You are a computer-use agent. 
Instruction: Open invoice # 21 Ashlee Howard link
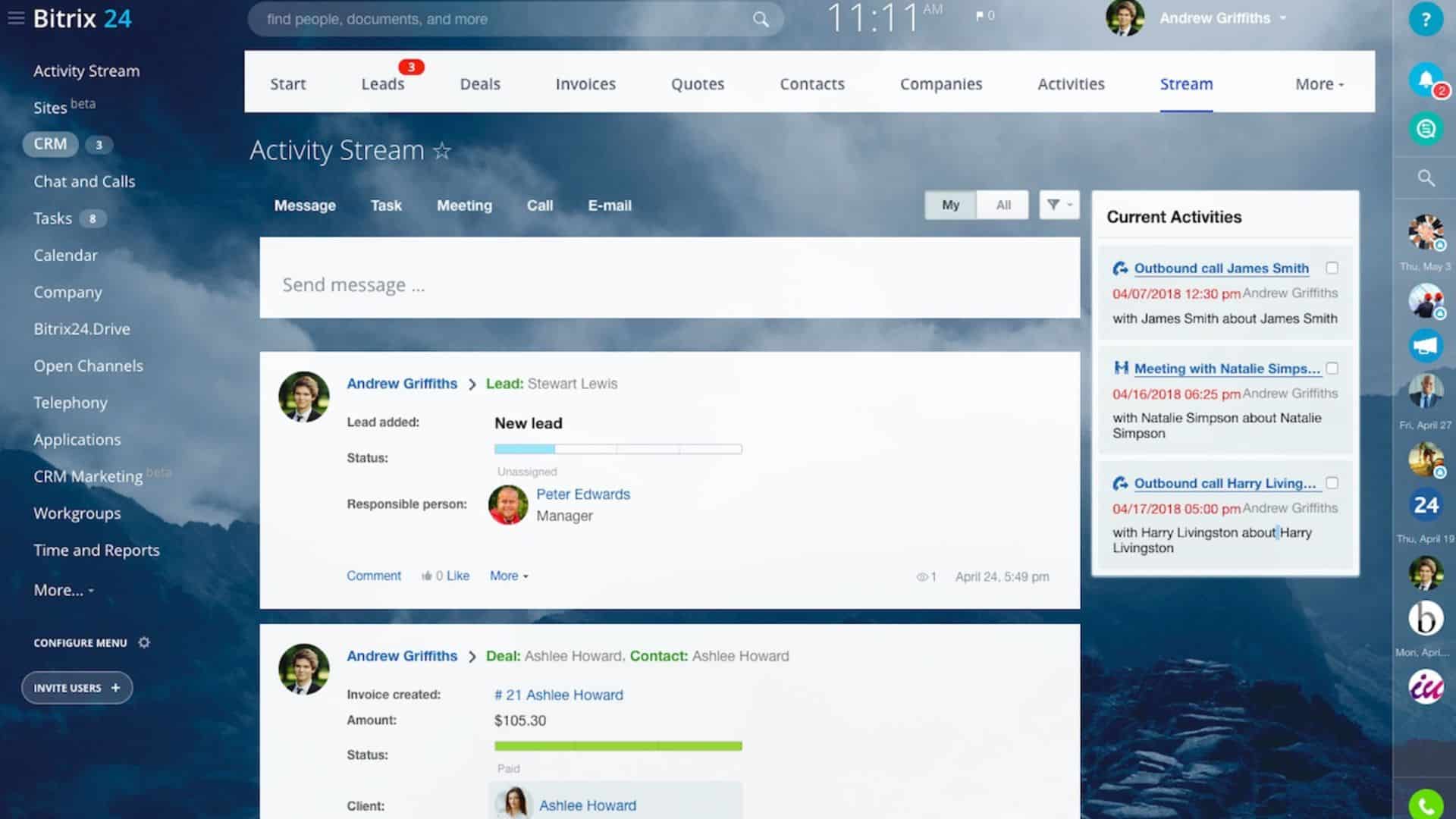(x=559, y=695)
